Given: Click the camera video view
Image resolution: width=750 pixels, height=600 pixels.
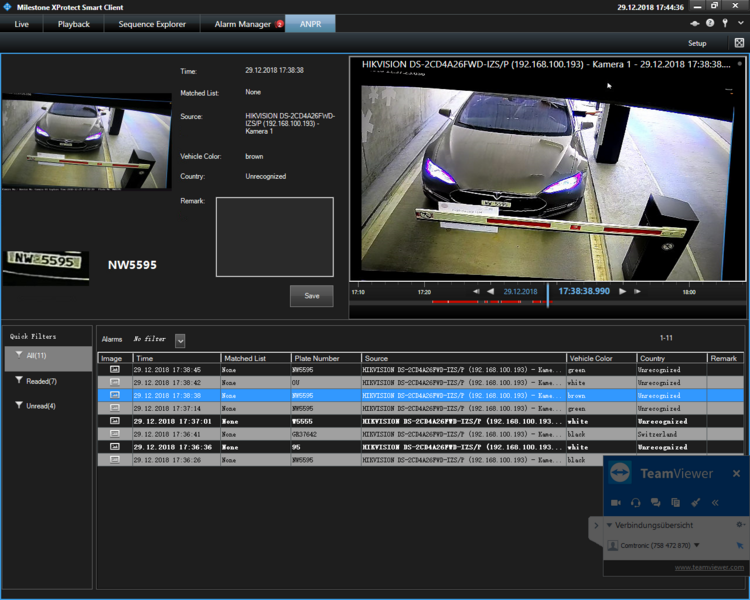Looking at the screenshot, I should point(547,176).
